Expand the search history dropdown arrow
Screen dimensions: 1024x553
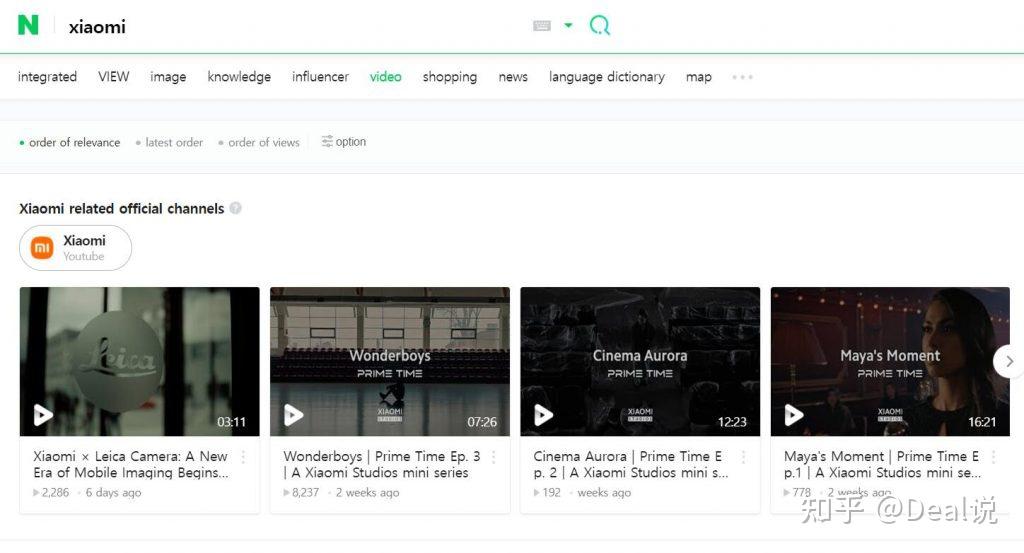(568, 25)
